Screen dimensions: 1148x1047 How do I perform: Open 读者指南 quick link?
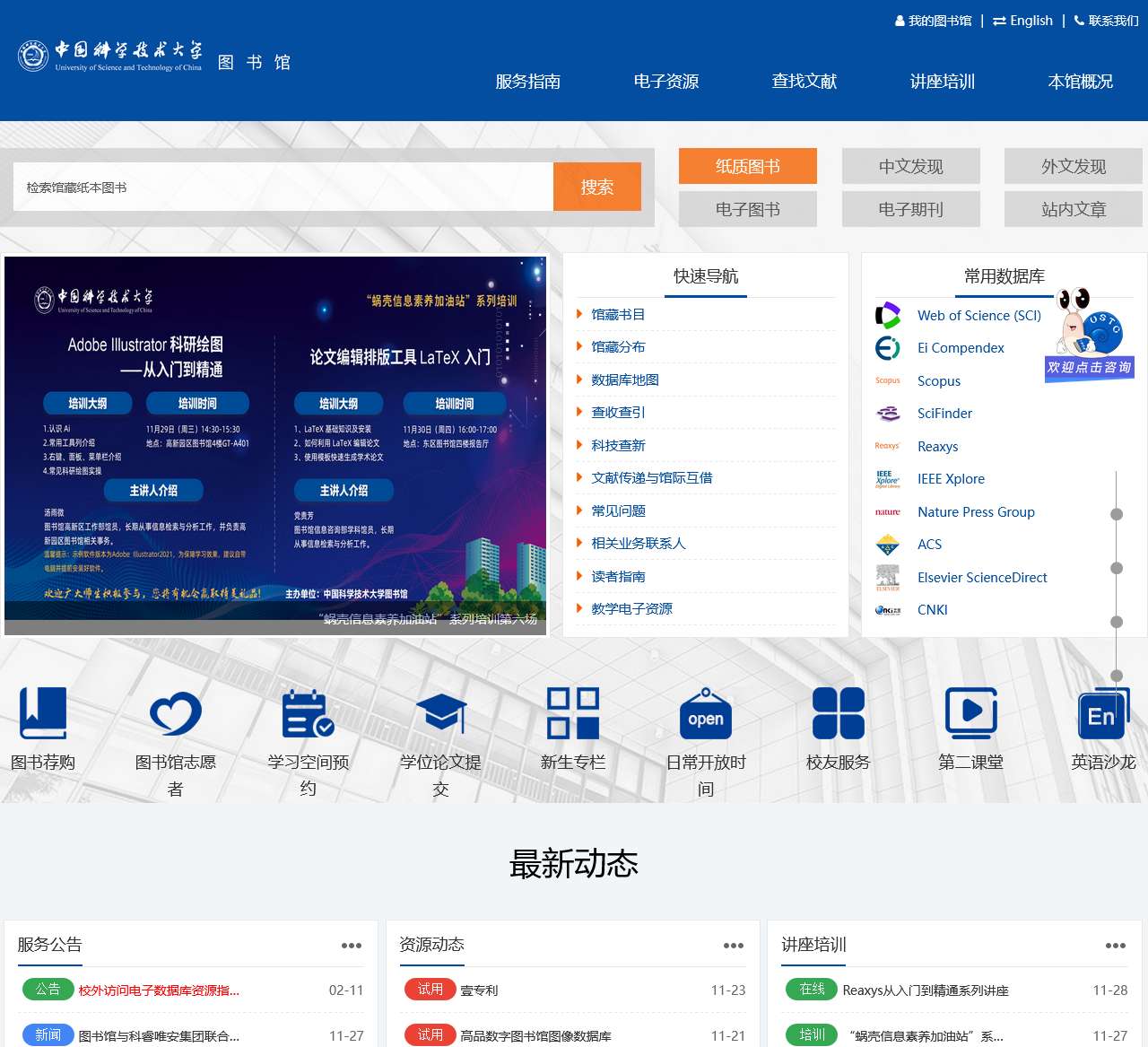(x=618, y=577)
